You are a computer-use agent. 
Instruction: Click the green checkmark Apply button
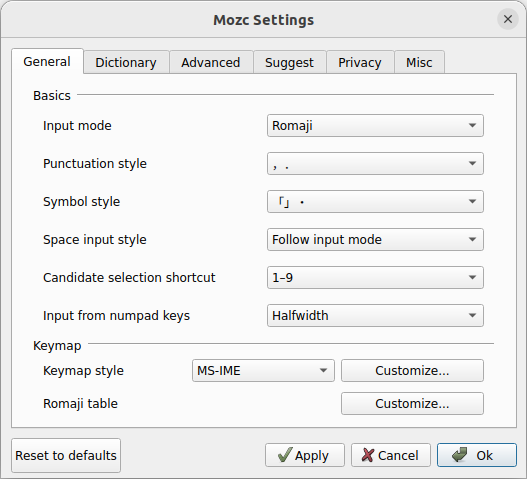305,455
